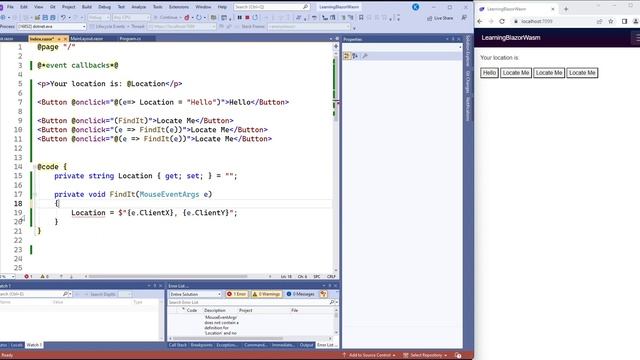Toggle the 0 Warnings filter in Error List
640x360 pixels.
(x=266, y=294)
